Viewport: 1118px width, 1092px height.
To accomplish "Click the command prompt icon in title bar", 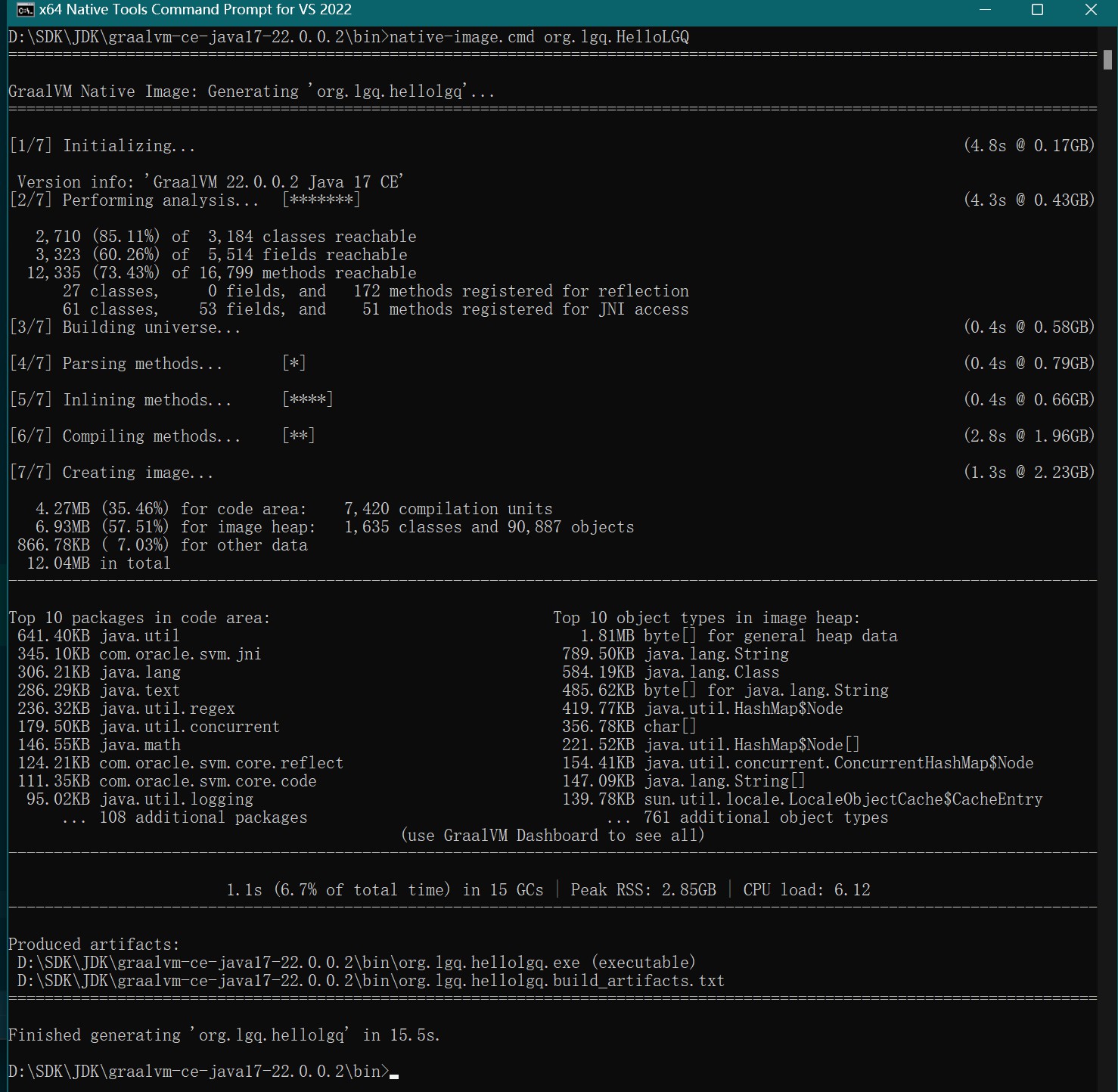I will pyautogui.click(x=25, y=10).
